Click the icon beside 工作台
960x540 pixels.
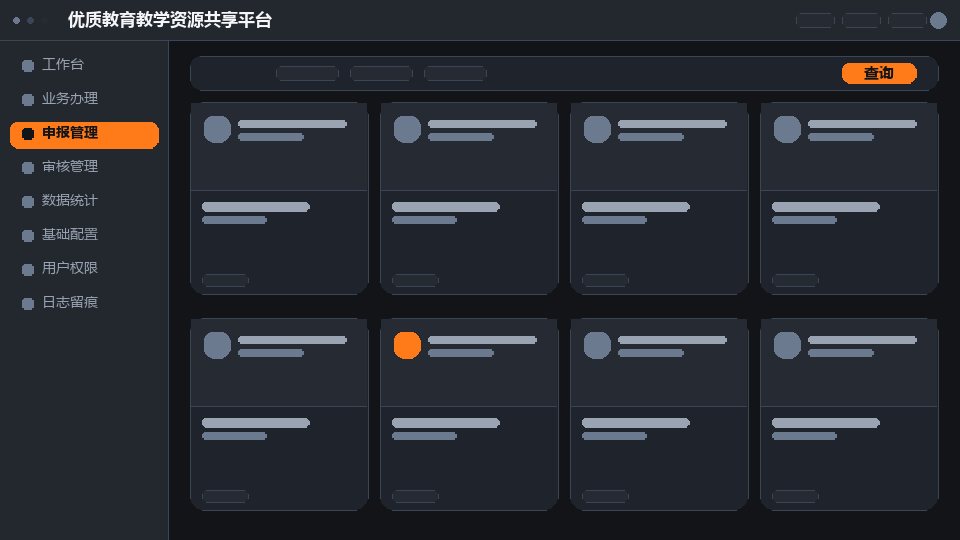[x=28, y=66]
